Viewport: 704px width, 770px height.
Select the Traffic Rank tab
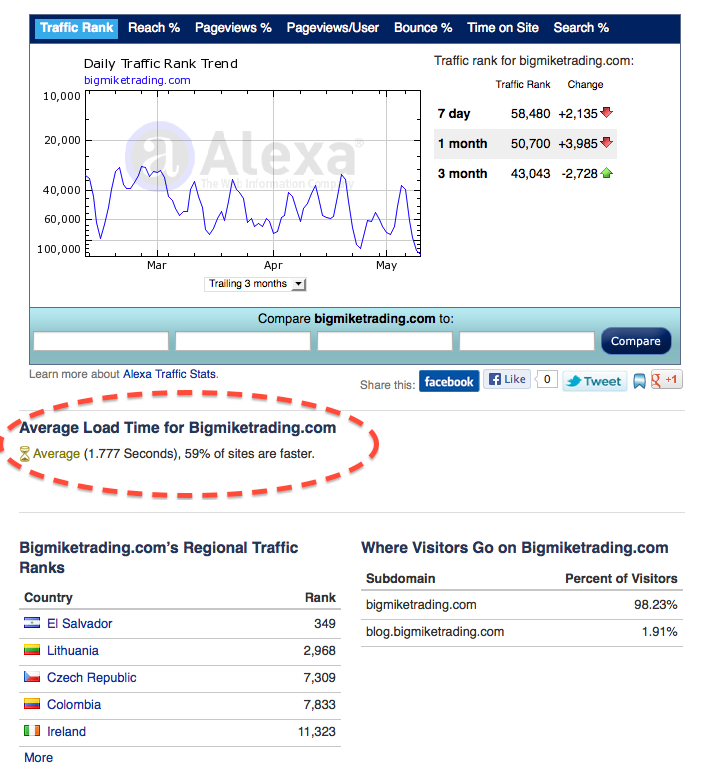click(x=76, y=28)
